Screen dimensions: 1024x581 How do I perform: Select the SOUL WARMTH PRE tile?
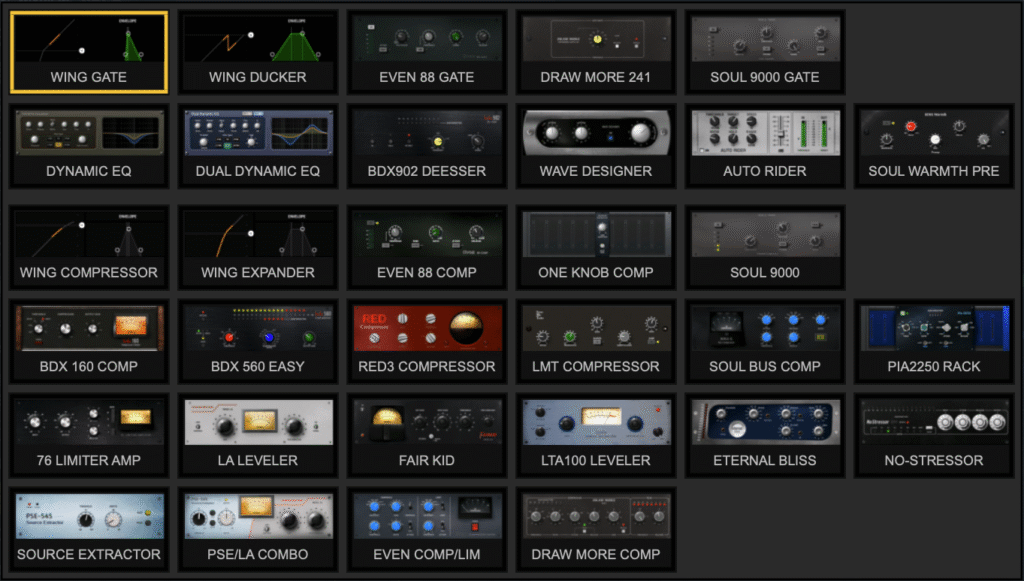[x=934, y=147]
